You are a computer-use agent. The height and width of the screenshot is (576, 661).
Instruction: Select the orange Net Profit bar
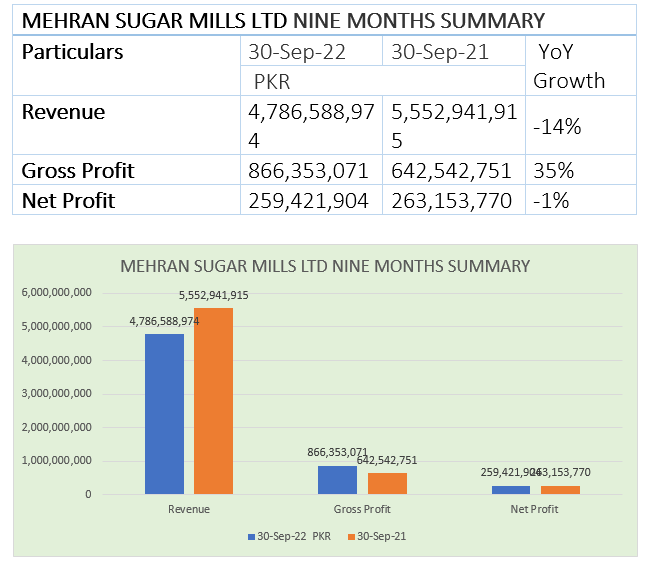coord(560,490)
